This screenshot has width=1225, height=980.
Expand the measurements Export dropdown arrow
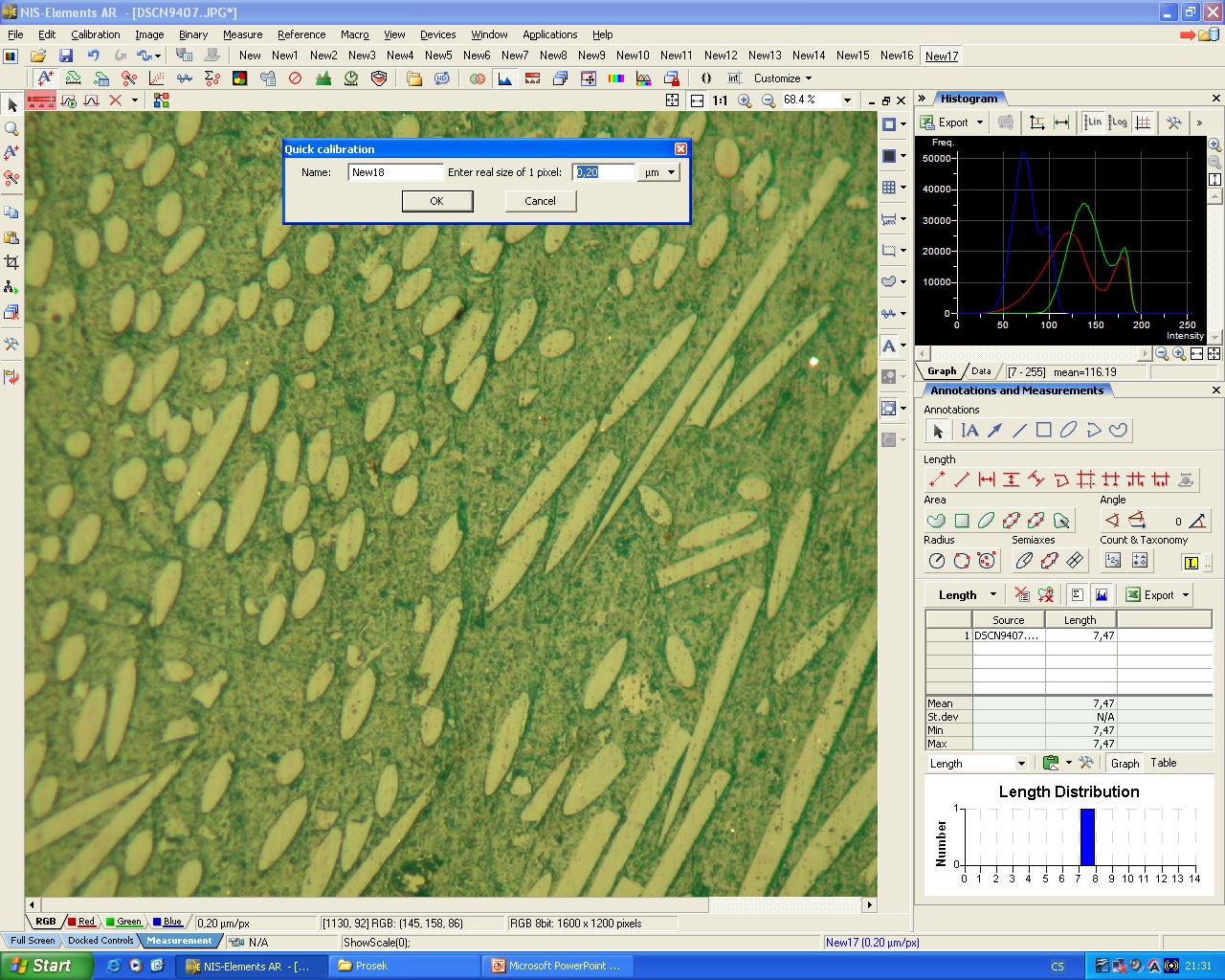[x=1185, y=595]
